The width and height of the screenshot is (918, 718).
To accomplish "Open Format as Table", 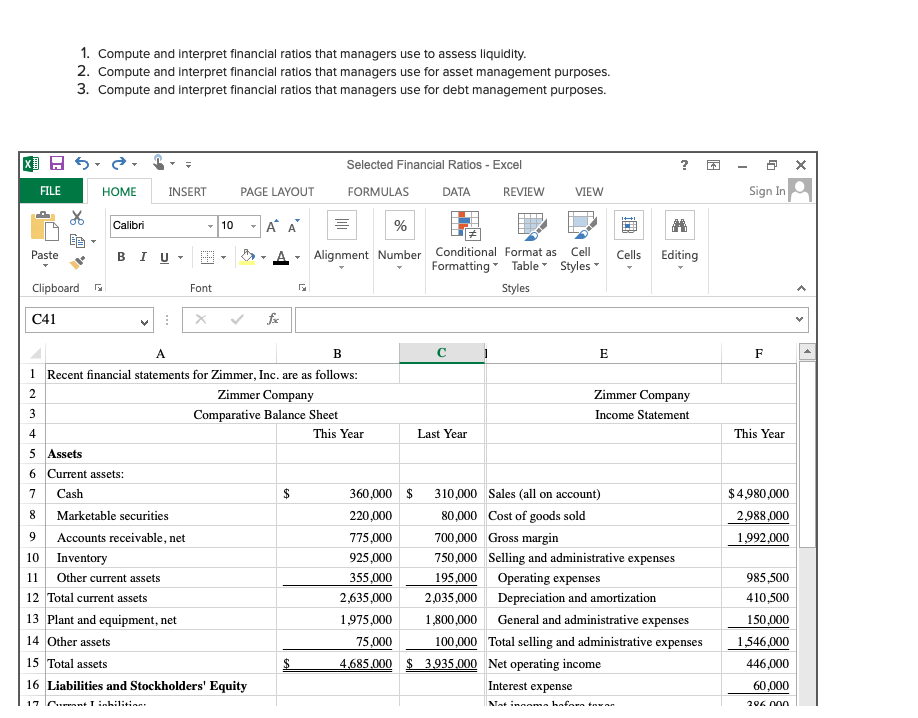I will click(531, 241).
